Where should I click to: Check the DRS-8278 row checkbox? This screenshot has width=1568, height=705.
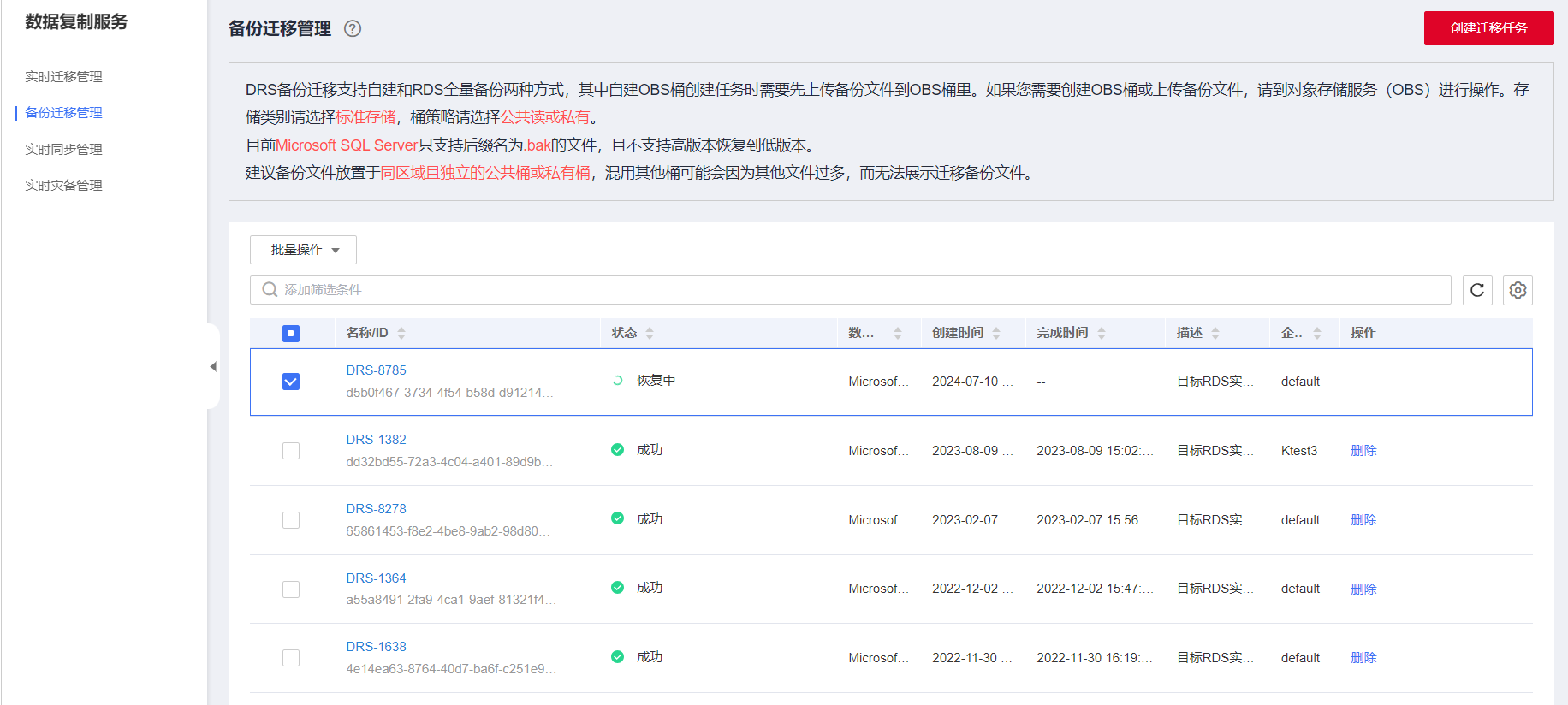click(291, 520)
